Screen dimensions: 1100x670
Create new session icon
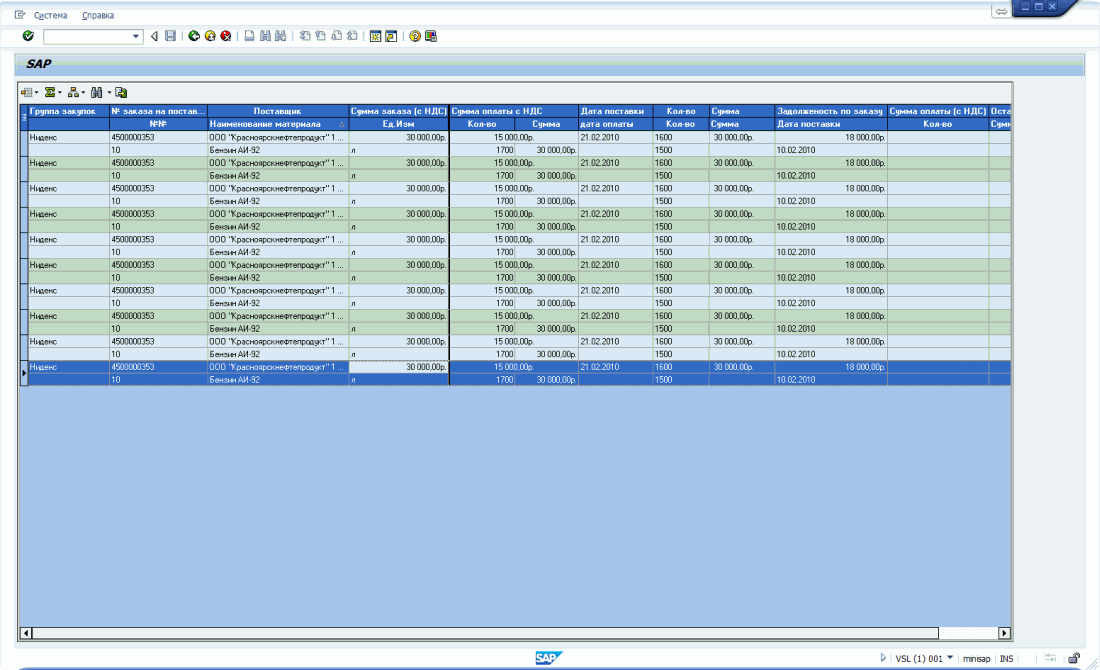tap(375, 36)
